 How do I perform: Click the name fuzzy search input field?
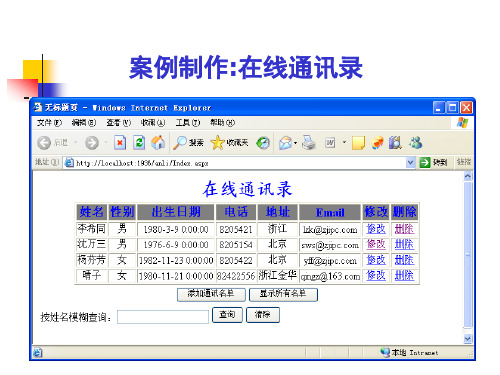click(x=163, y=317)
